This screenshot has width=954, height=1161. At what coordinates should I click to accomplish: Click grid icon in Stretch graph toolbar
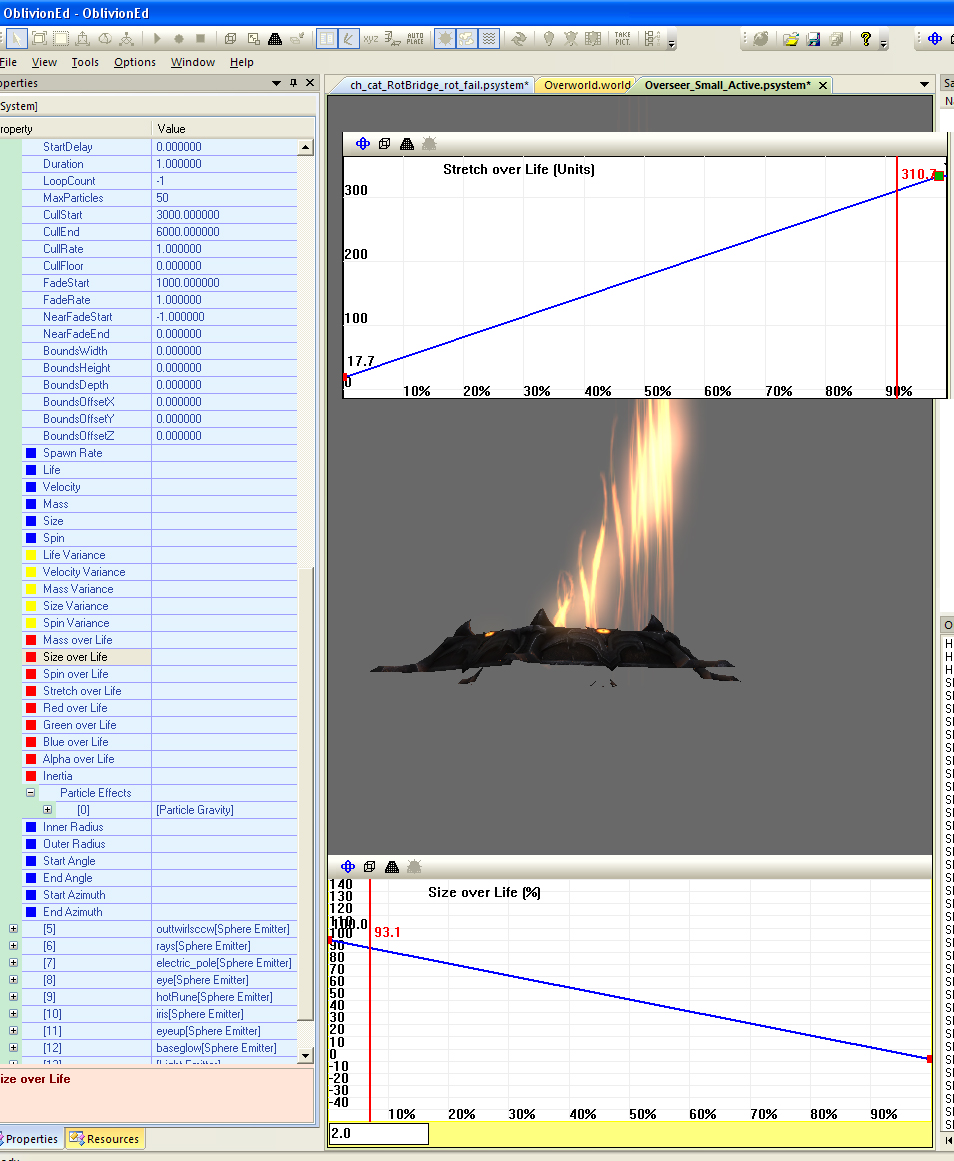tap(407, 144)
